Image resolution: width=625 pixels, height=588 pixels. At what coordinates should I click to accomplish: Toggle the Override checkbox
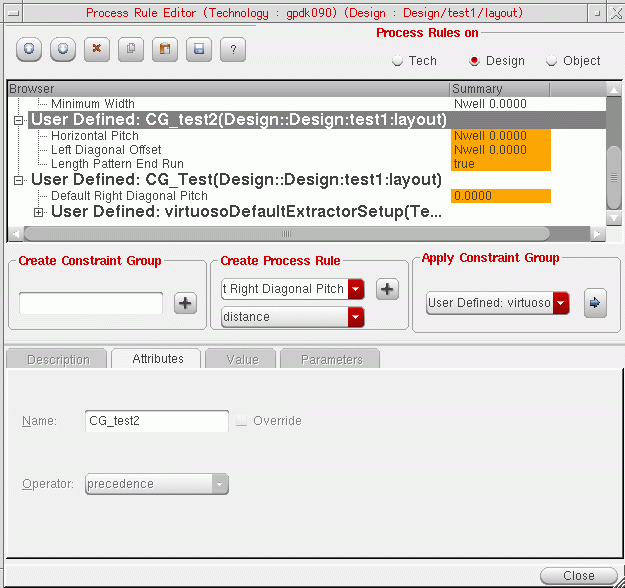coord(242,421)
